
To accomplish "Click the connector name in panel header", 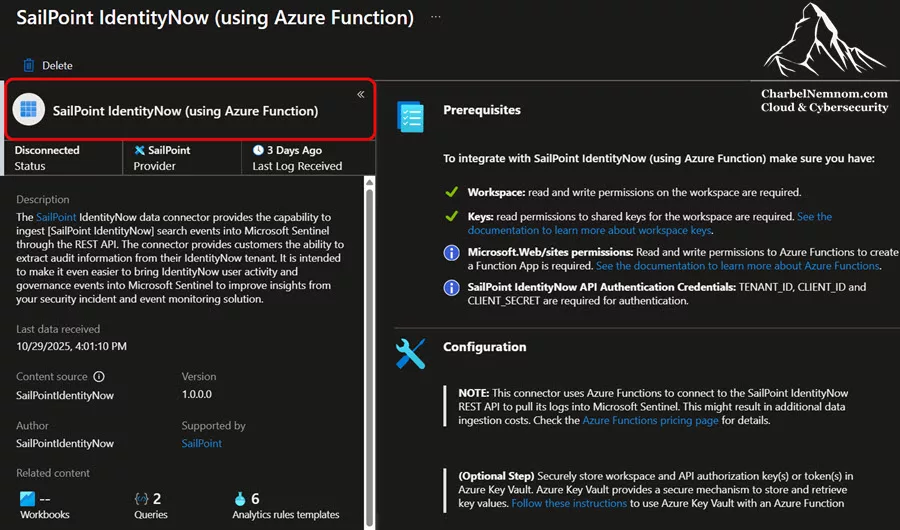I will 185,111.
